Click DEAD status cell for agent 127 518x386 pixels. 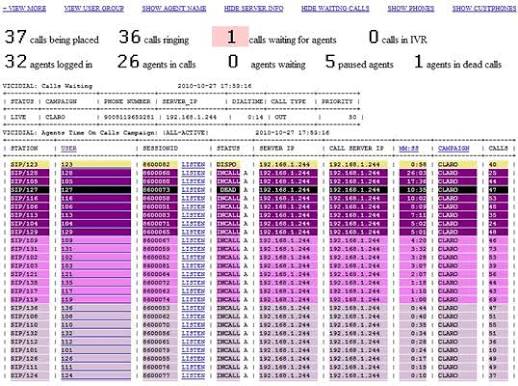[x=228, y=190]
